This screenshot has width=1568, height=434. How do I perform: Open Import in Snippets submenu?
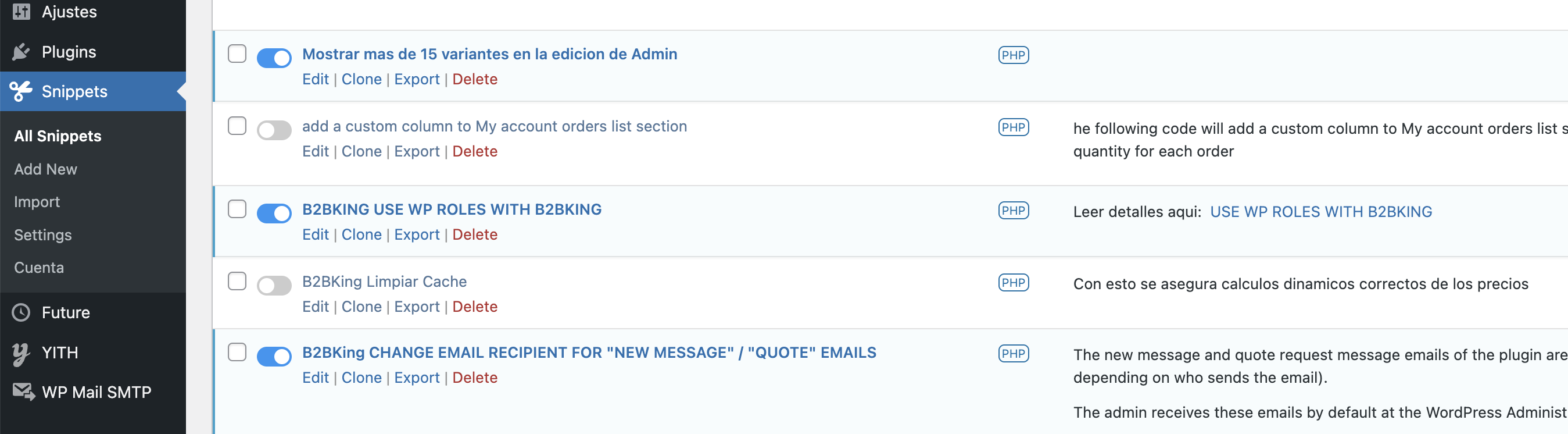37,202
